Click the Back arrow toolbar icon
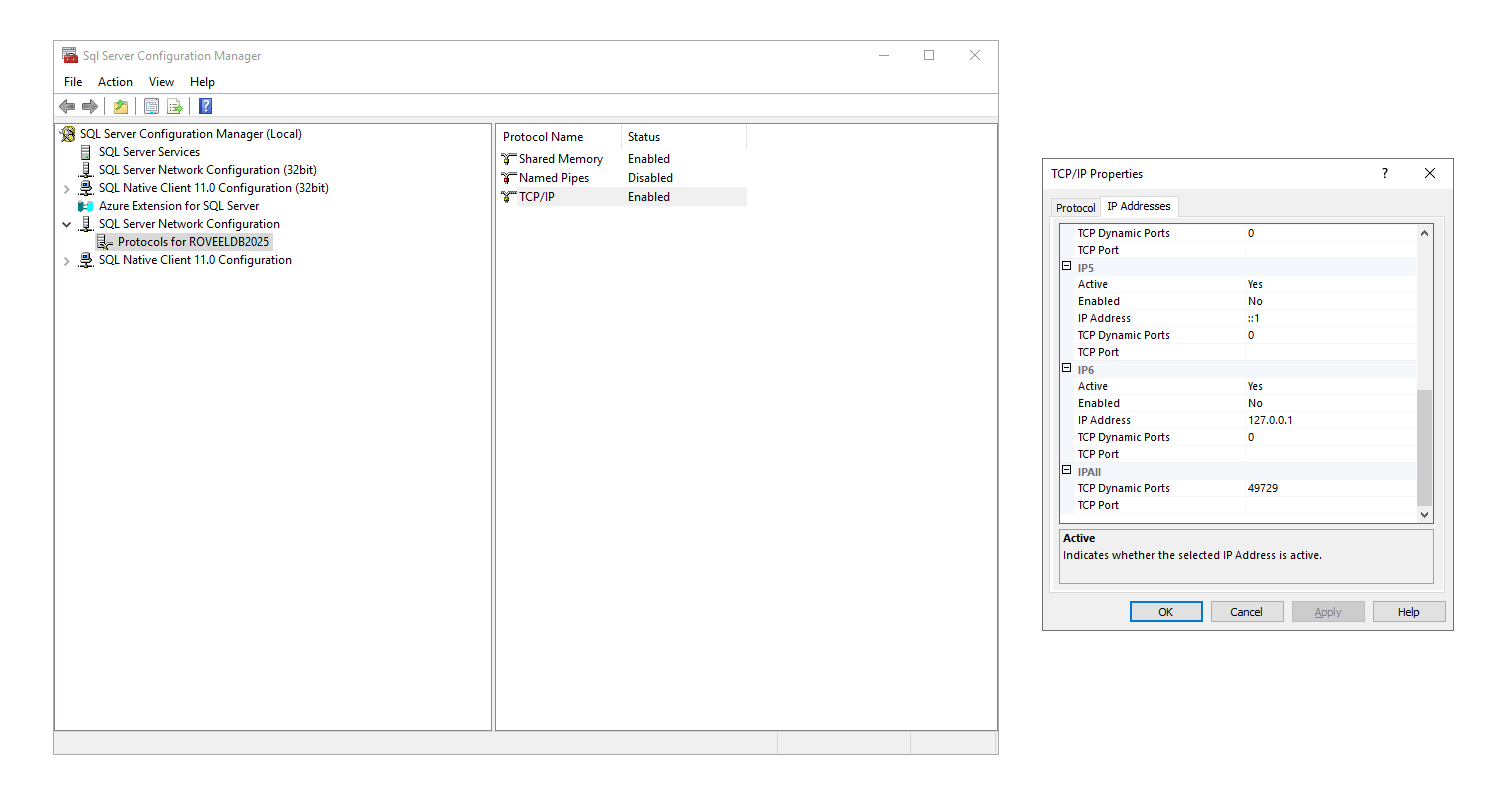The height and width of the screenshot is (795, 1503). click(x=67, y=107)
